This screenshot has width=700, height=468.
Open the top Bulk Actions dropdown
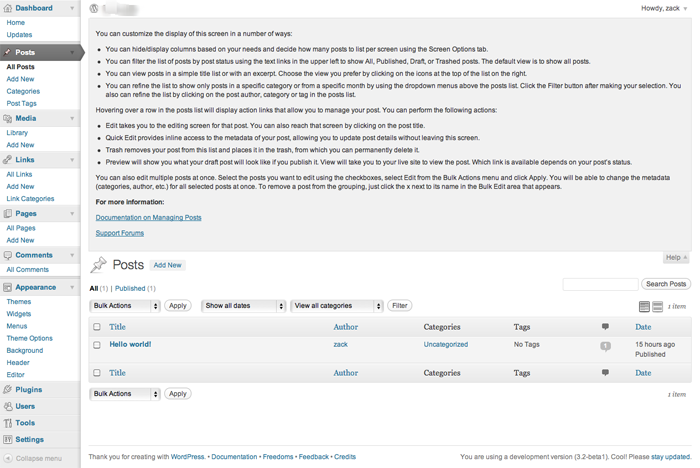pyautogui.click(x=125, y=306)
